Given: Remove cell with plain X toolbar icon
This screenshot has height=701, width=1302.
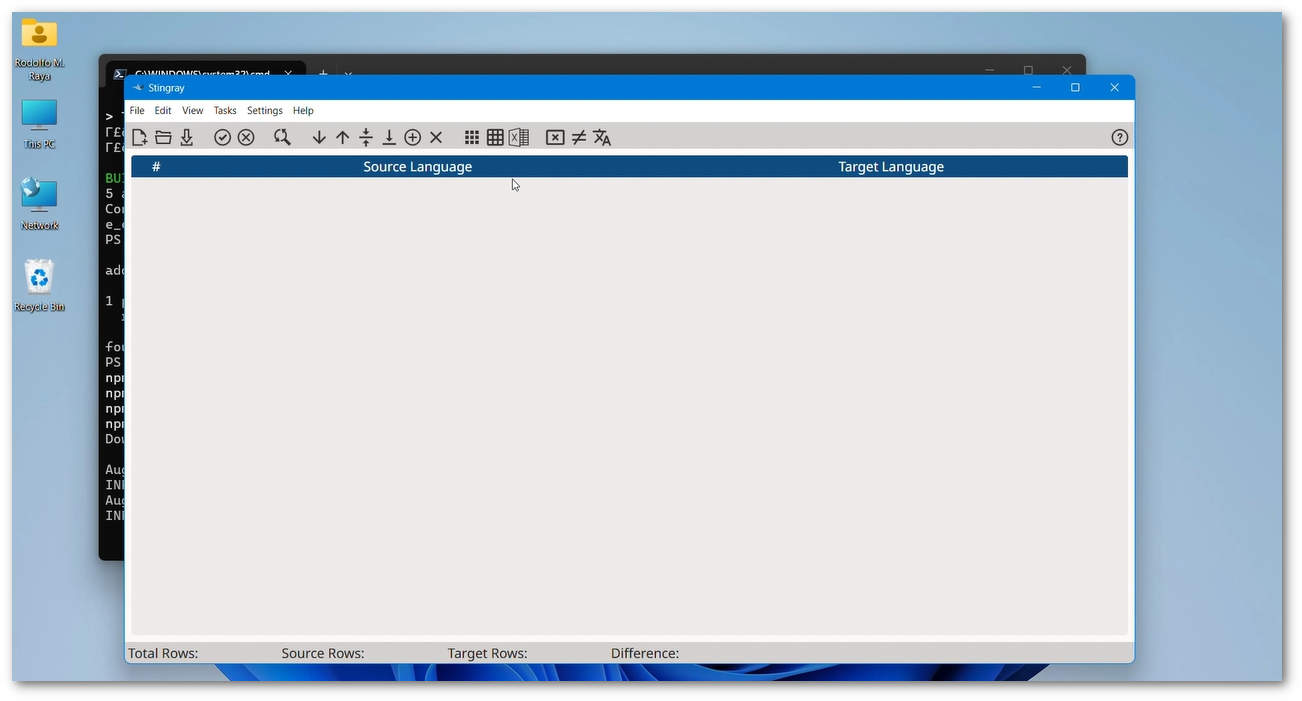Looking at the screenshot, I should (436, 138).
